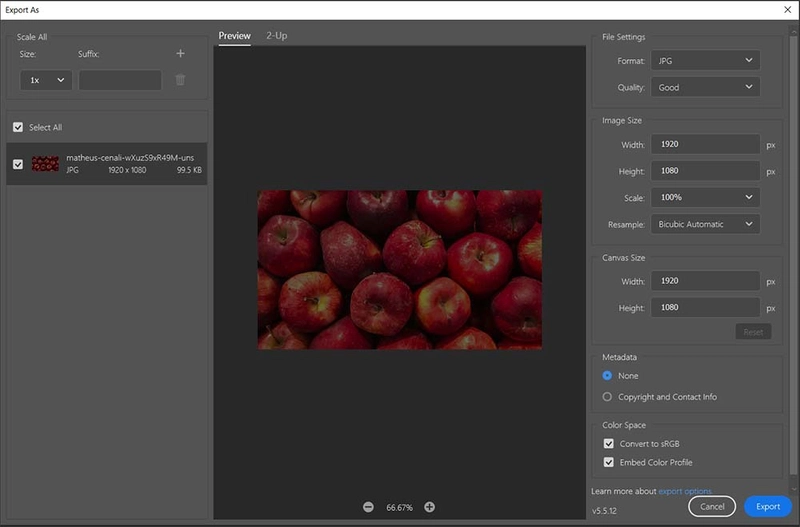
Task: Switch to the Preview tab
Action: [x=234, y=36]
